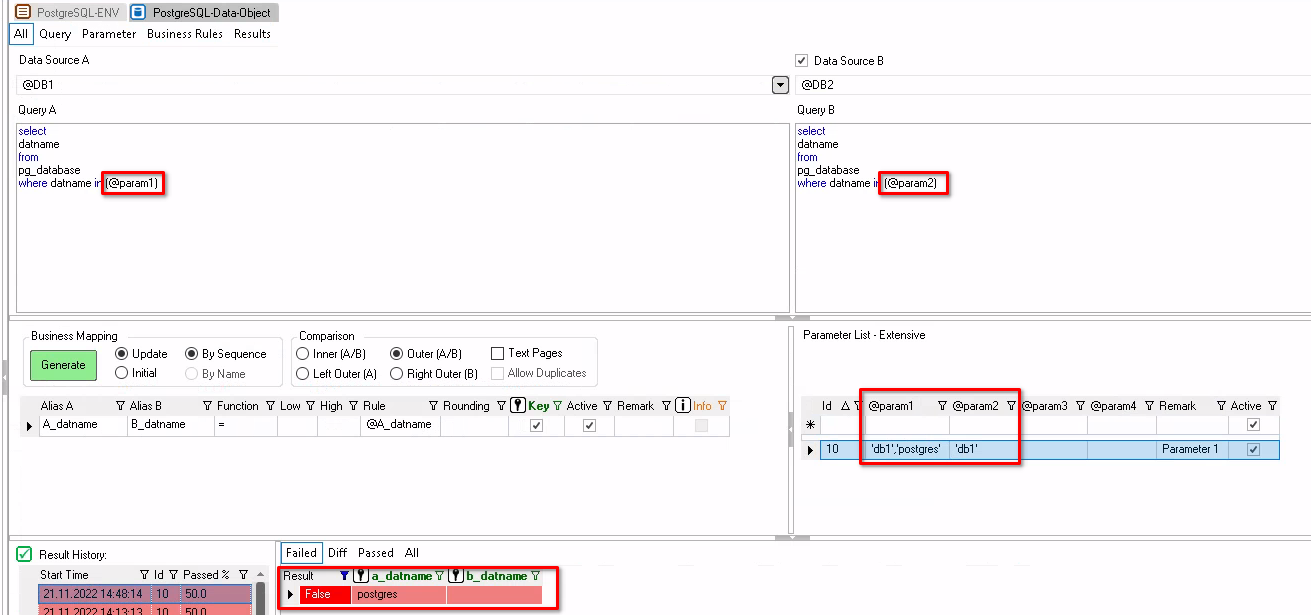
Task: Click the filter icon on @param1 column
Action: (941, 406)
